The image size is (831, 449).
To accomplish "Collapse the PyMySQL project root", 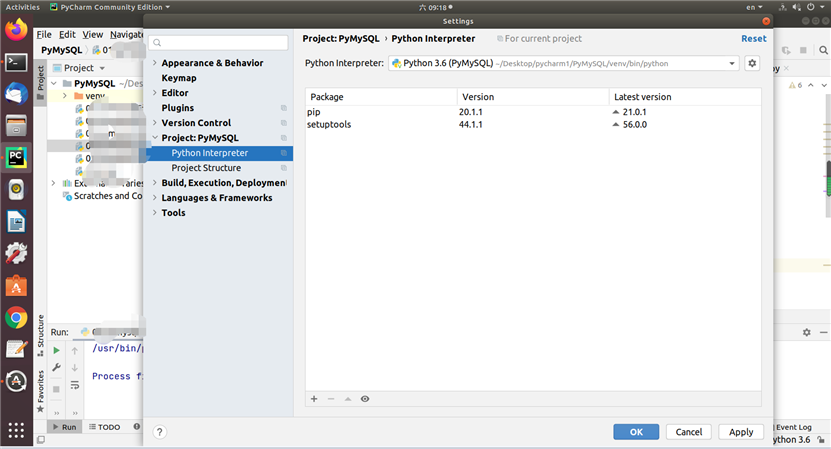I will tap(54, 83).
